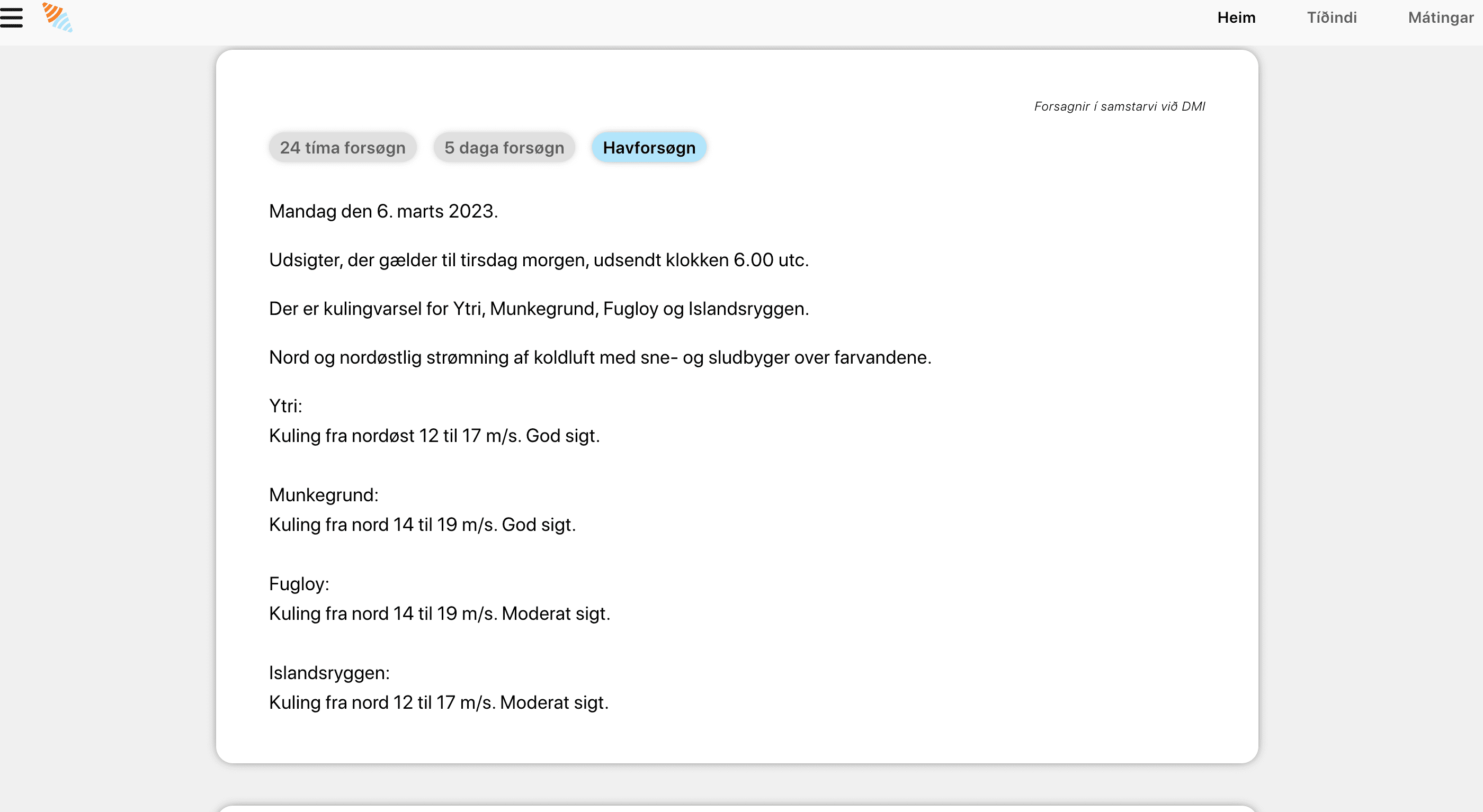
Task: Switch to the 5 daga forsøgn tab
Action: [504, 148]
